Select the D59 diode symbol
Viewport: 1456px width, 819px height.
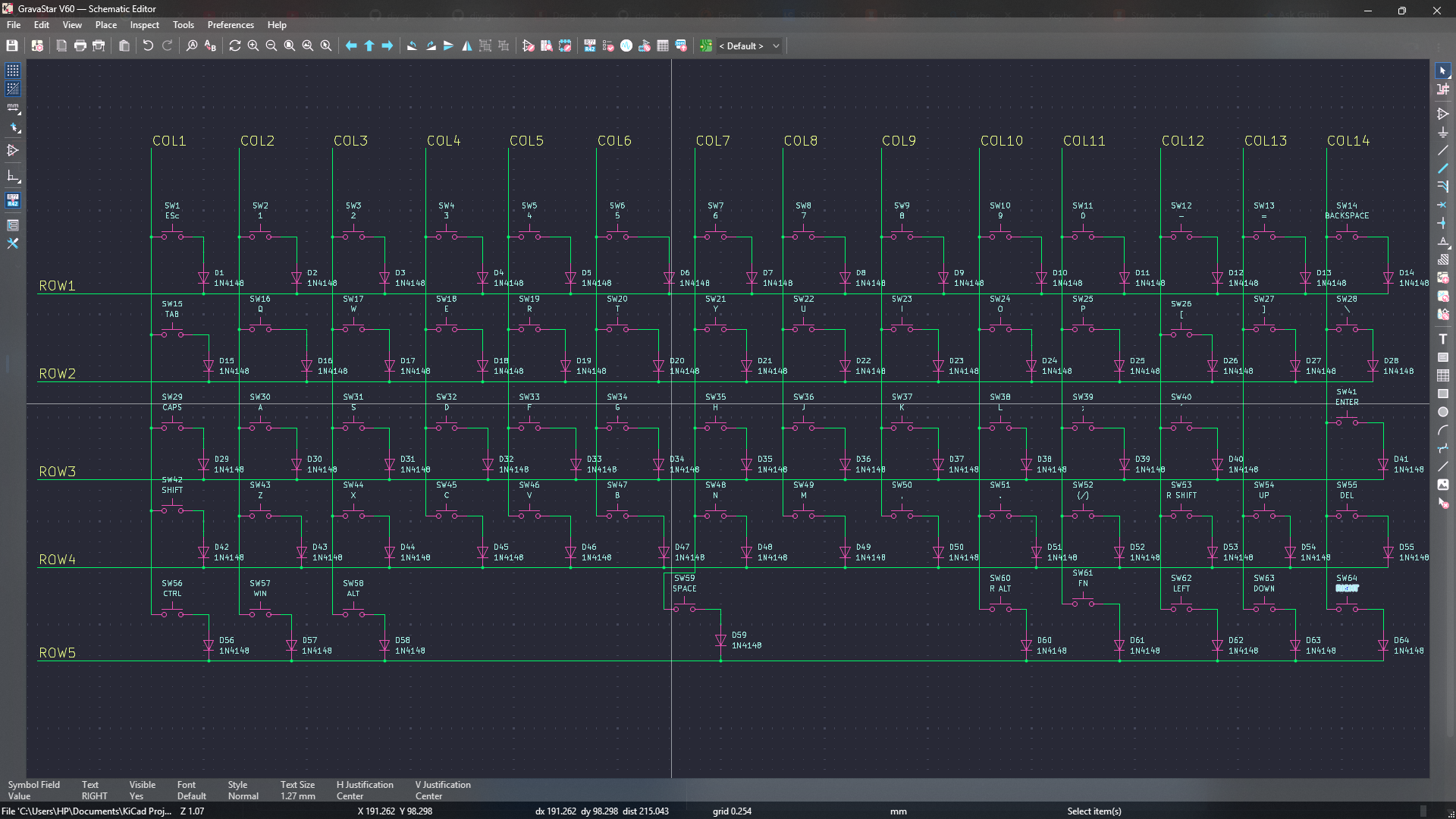pyautogui.click(x=720, y=641)
